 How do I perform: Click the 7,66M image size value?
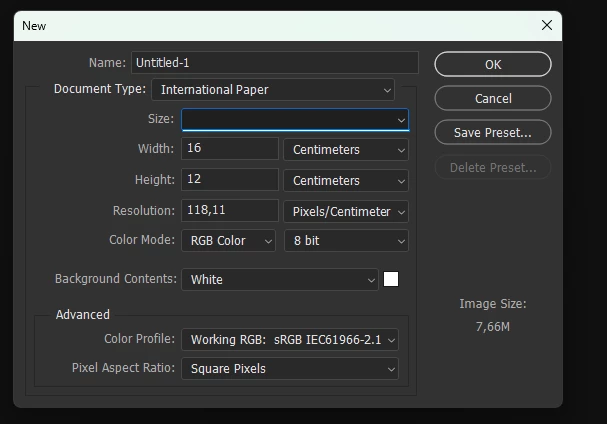coord(493,327)
